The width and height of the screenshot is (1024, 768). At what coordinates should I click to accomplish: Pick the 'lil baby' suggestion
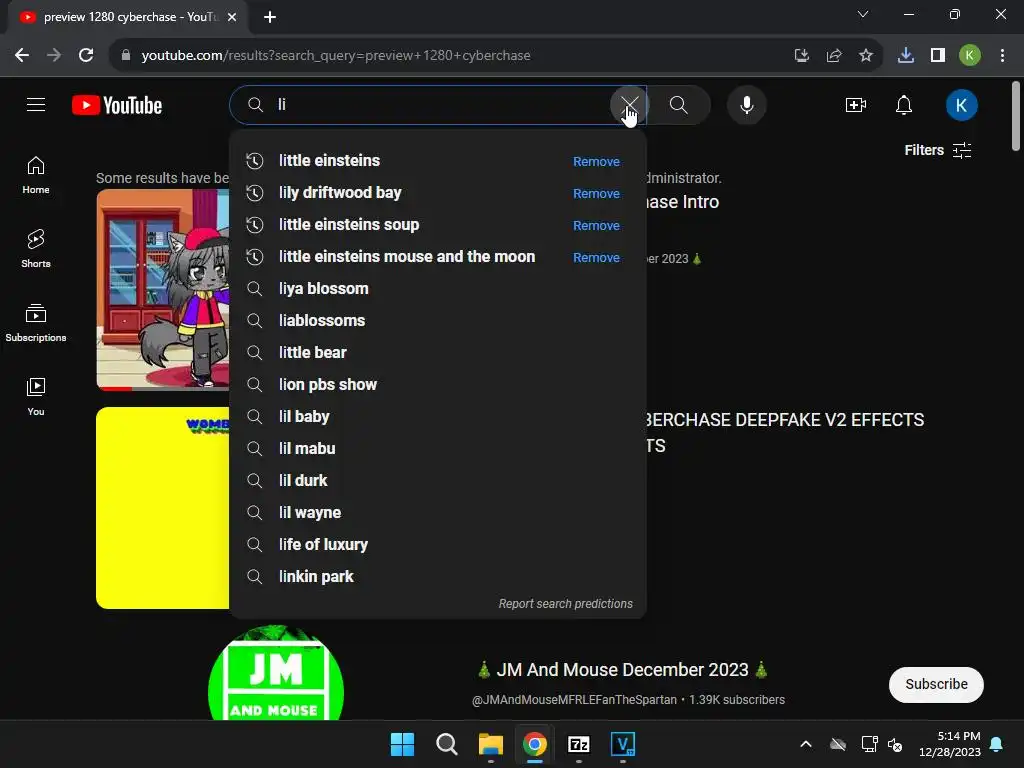pos(438,417)
